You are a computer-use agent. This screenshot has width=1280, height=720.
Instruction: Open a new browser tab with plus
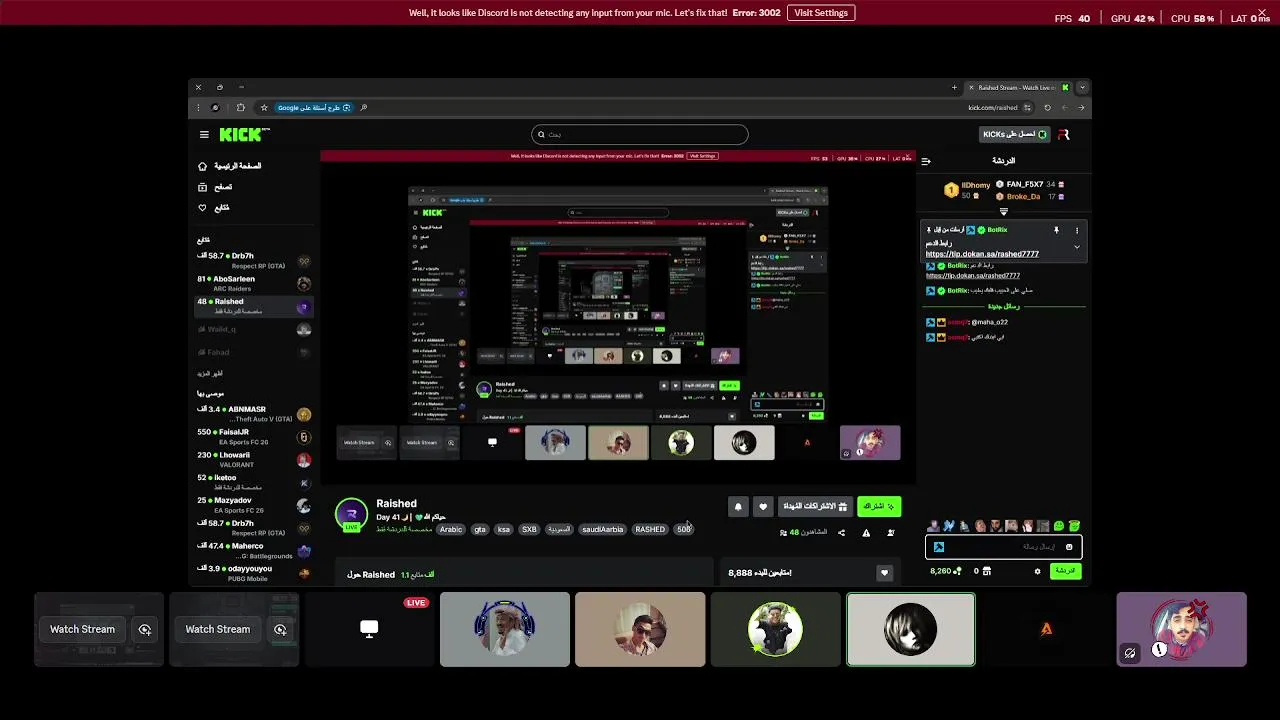[x=954, y=87]
